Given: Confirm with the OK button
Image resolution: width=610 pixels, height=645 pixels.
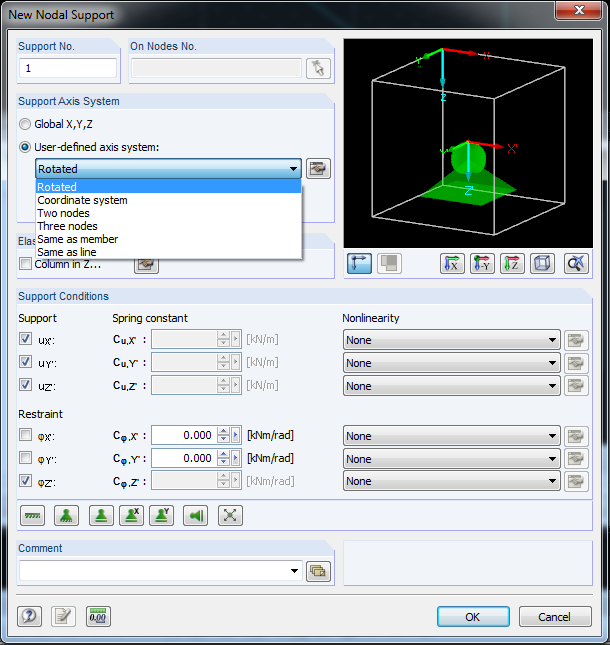Looking at the screenshot, I should pos(473,617).
